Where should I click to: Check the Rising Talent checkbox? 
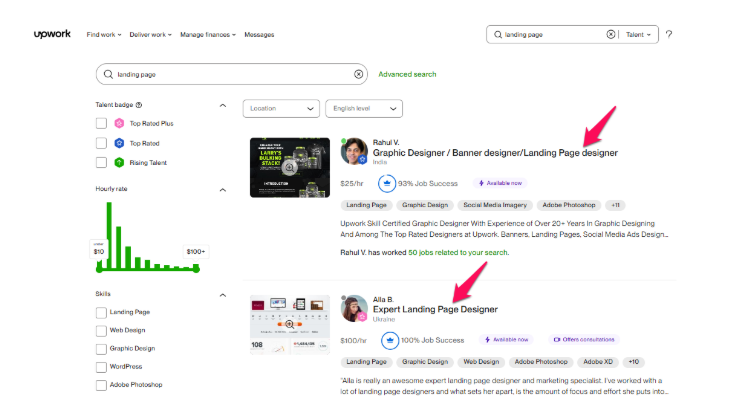[x=101, y=162]
